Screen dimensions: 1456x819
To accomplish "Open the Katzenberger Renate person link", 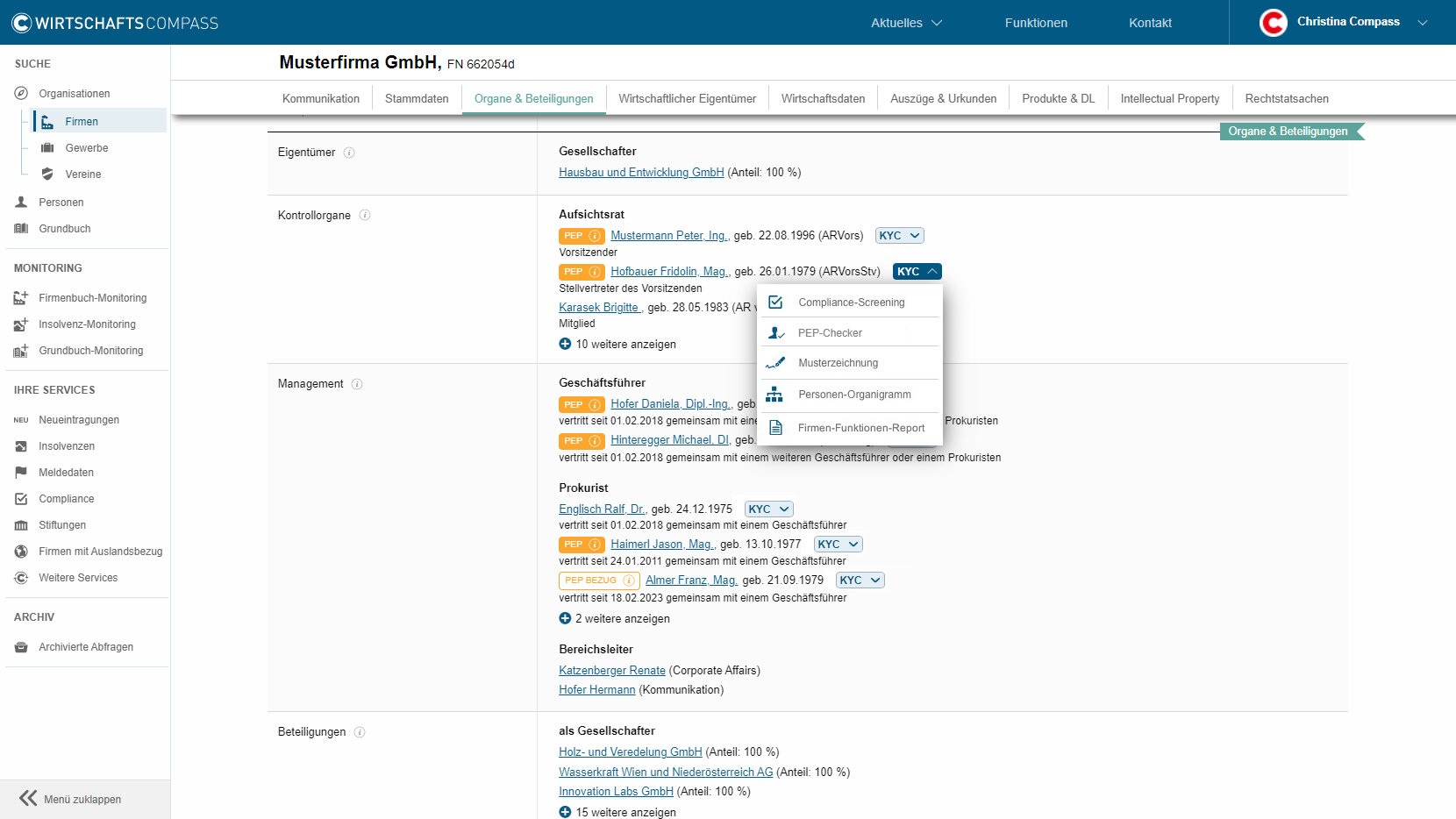I will [612, 671].
